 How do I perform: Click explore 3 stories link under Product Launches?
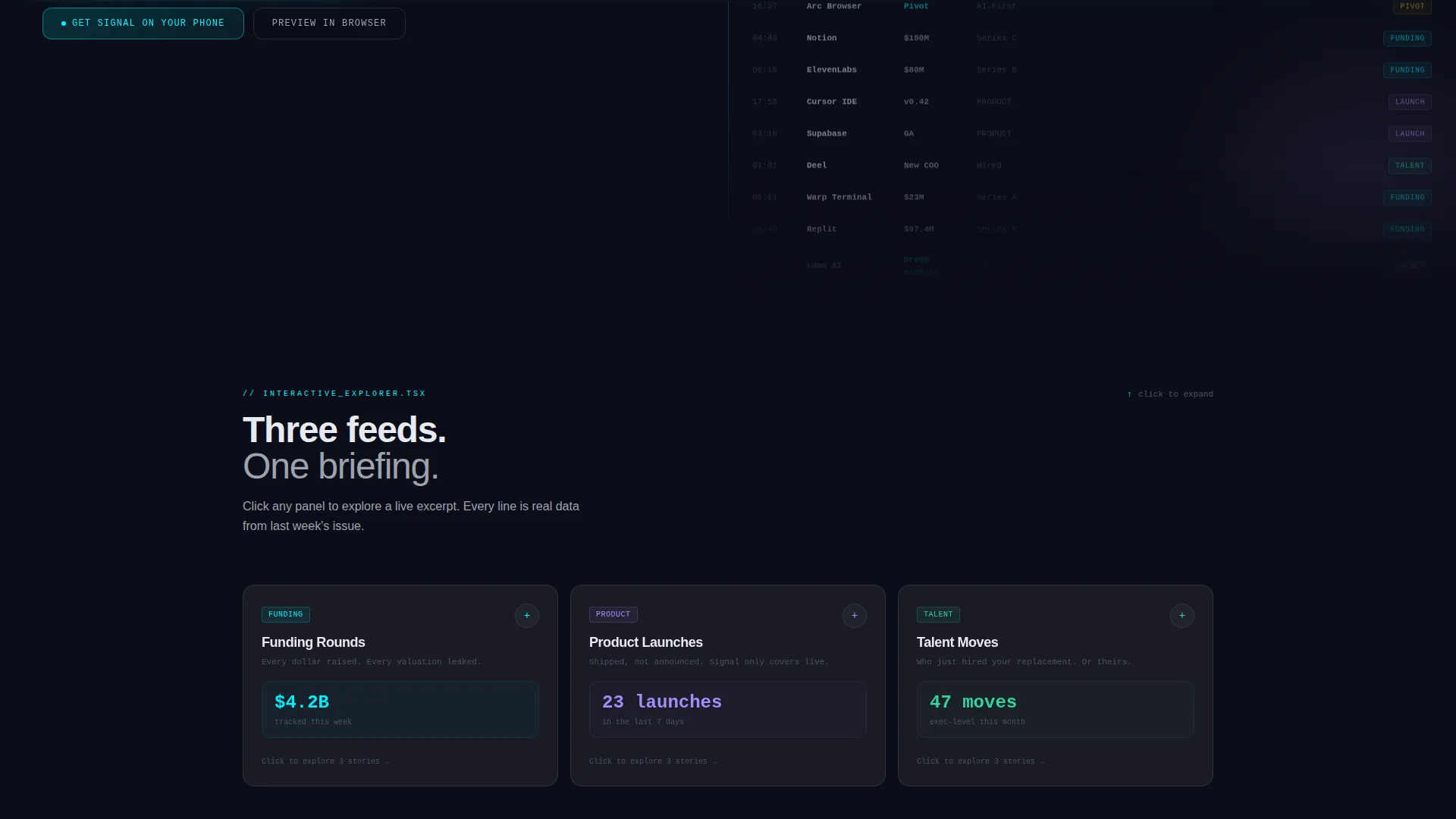pyautogui.click(x=654, y=761)
